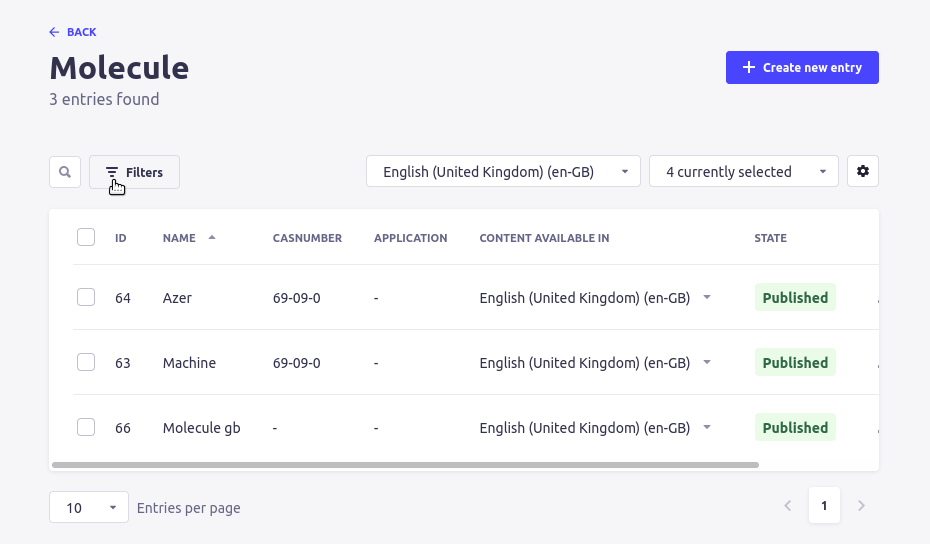Expand locale arrow in Azer row

(x=707, y=297)
